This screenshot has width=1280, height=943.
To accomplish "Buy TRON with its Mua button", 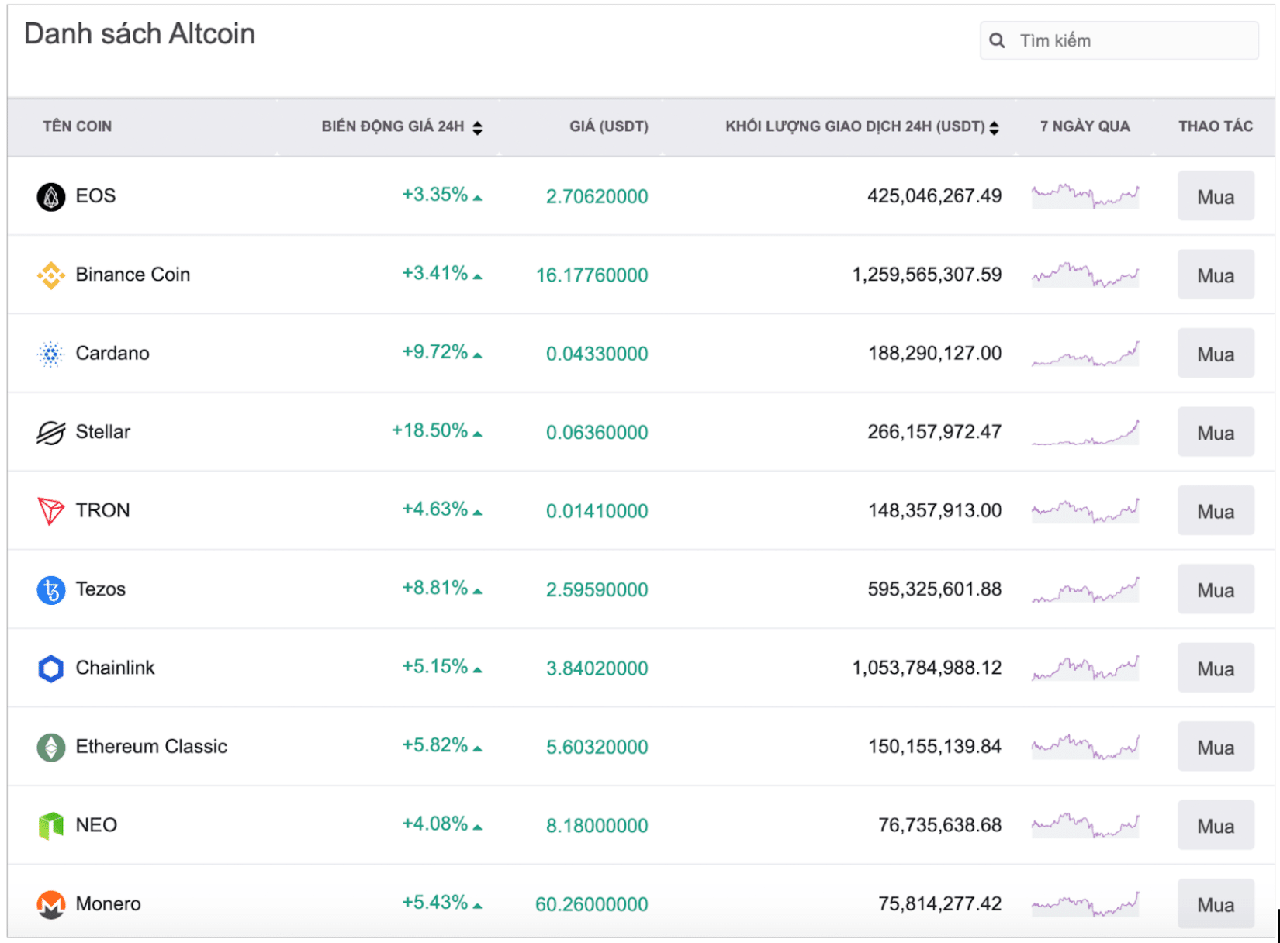I will tap(1216, 511).
